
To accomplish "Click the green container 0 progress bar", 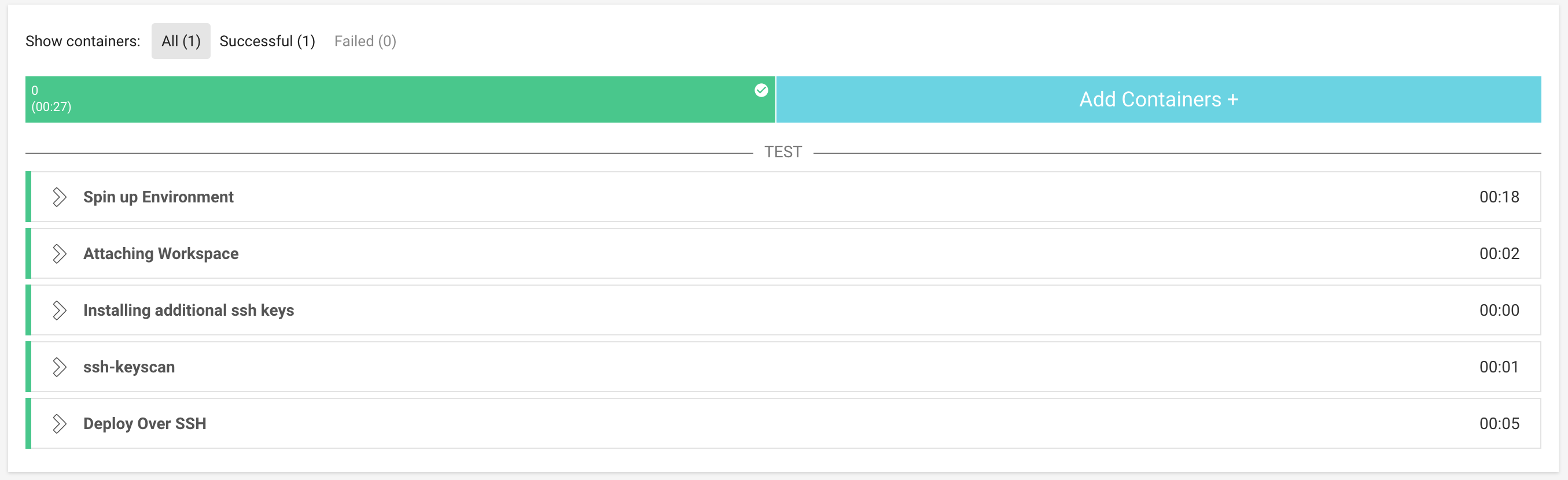I will pos(396,99).
